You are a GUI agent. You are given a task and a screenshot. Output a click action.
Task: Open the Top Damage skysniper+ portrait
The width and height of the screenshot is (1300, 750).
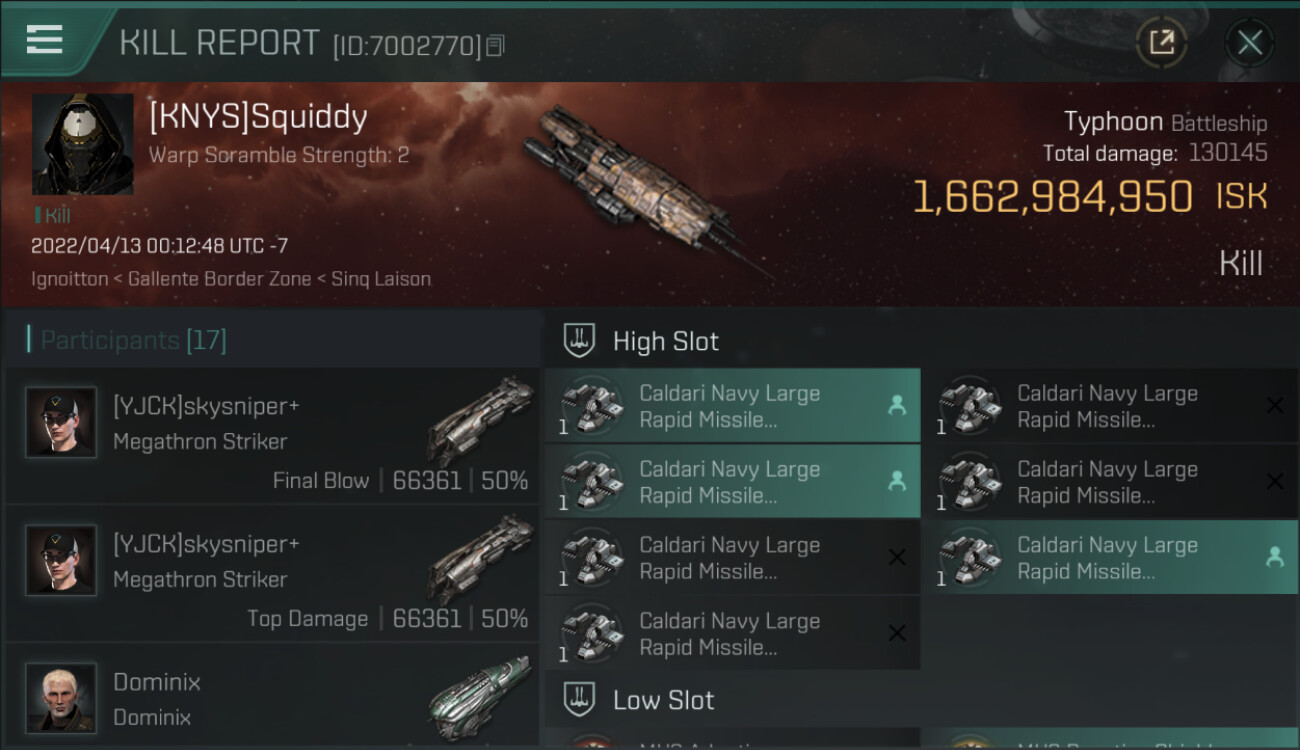[x=61, y=560]
